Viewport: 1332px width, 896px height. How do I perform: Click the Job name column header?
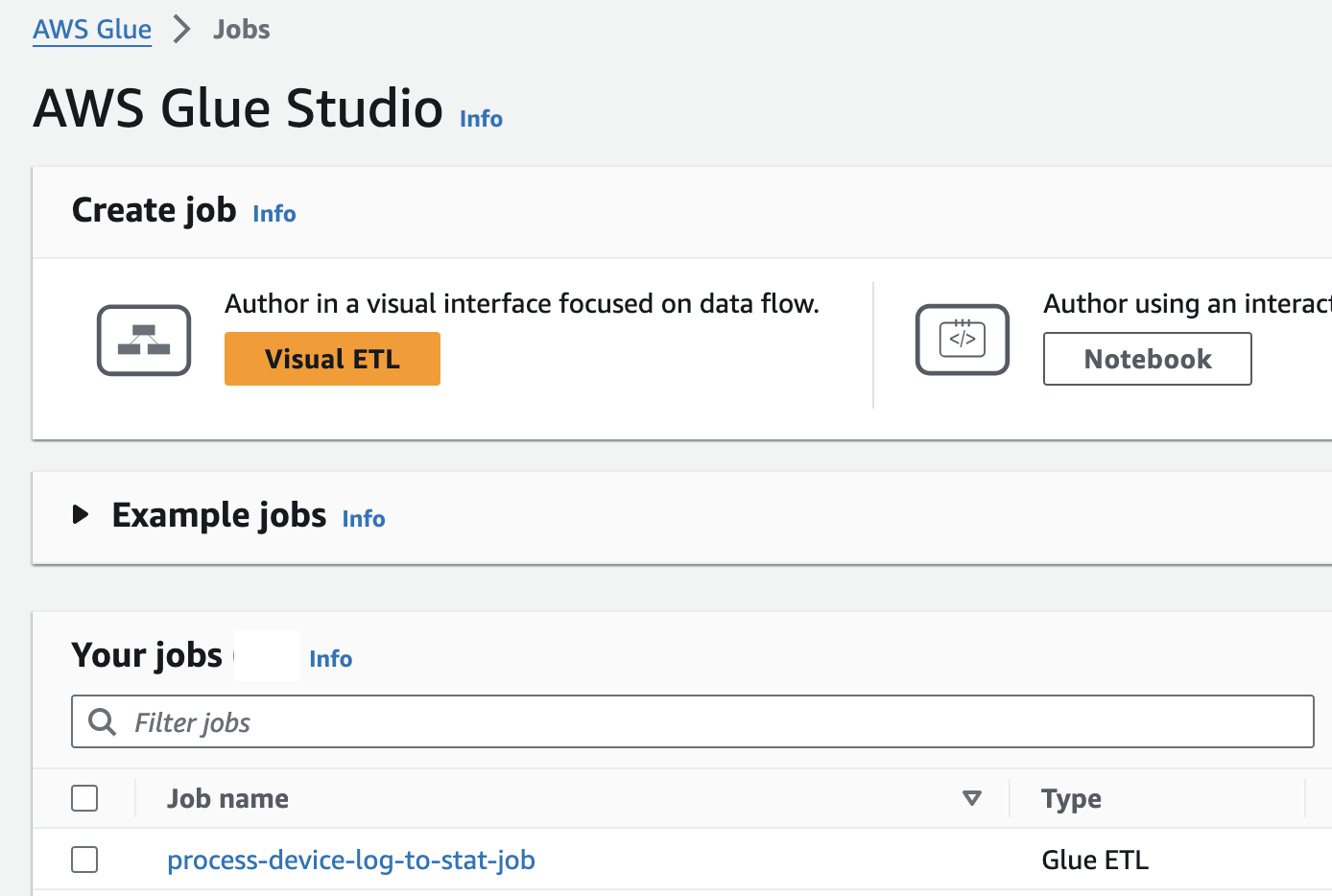click(227, 798)
